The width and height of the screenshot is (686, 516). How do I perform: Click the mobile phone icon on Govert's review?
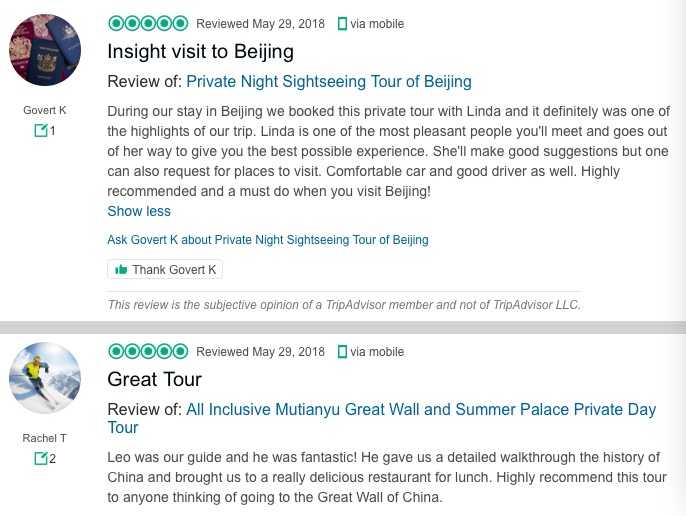[342, 24]
